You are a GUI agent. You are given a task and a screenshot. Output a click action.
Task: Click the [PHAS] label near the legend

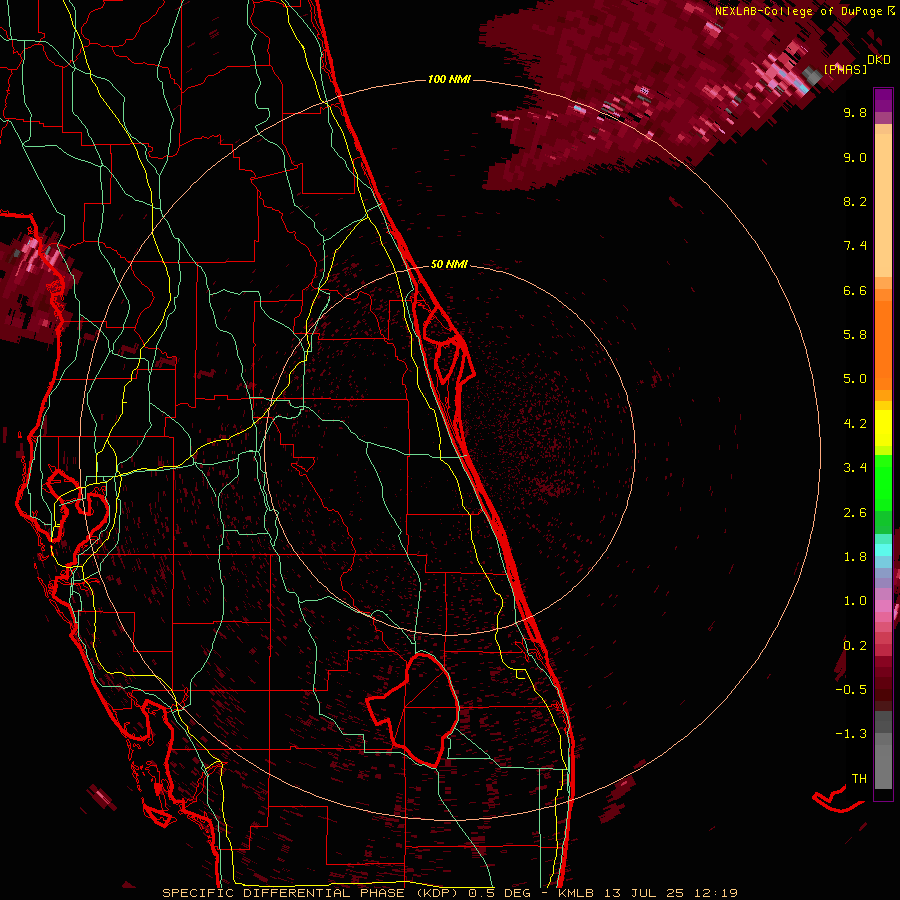(845, 69)
